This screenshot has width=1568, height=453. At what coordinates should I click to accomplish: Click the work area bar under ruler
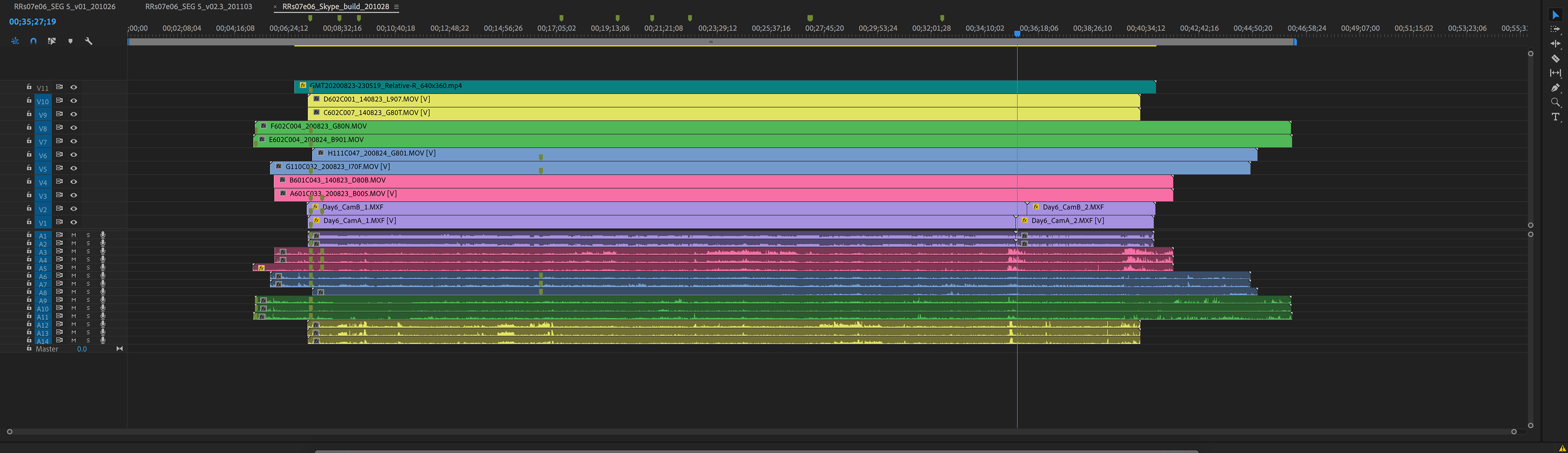712,42
